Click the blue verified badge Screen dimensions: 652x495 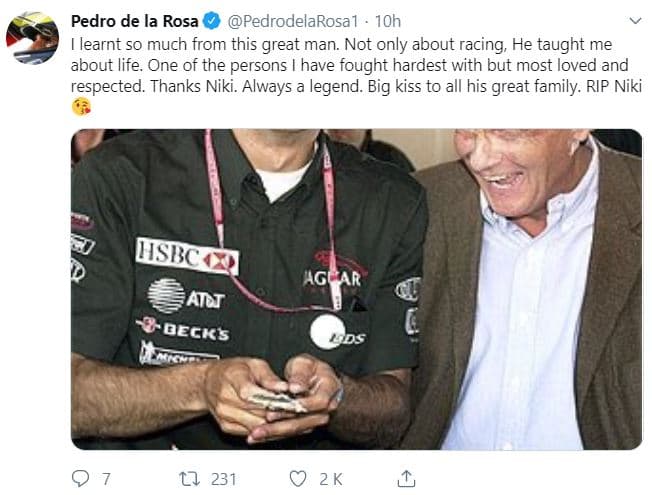[212, 21]
